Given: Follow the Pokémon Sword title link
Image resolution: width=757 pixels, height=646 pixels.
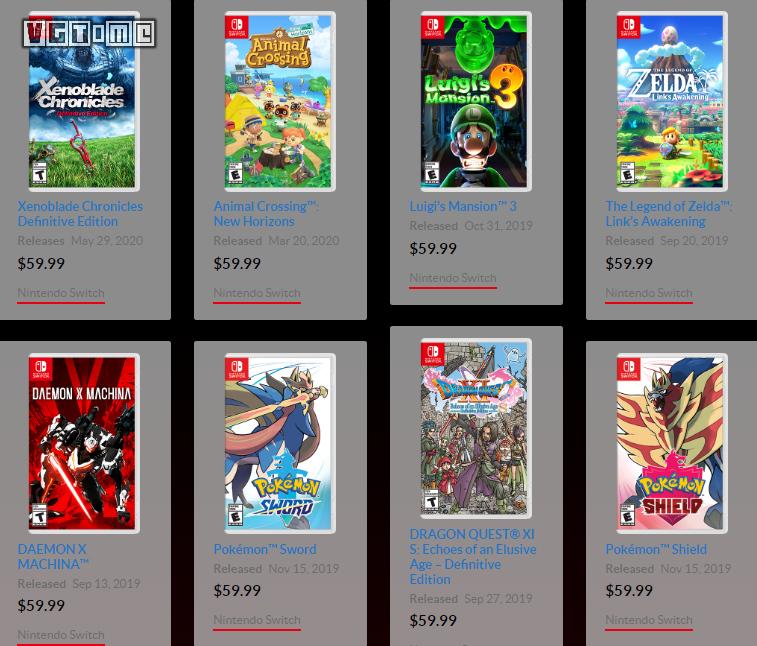Looking at the screenshot, I should coord(265,549).
